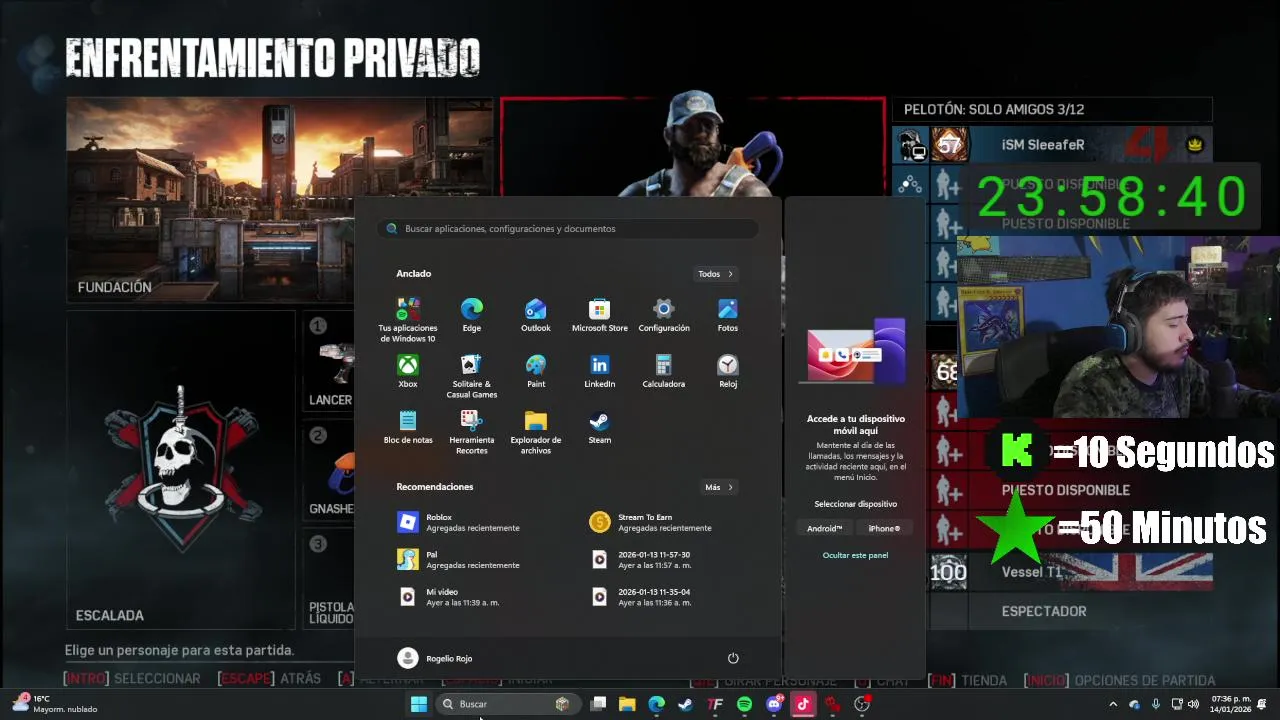Open the Calculadora app
This screenshot has width=1280, height=720.
tap(664, 372)
